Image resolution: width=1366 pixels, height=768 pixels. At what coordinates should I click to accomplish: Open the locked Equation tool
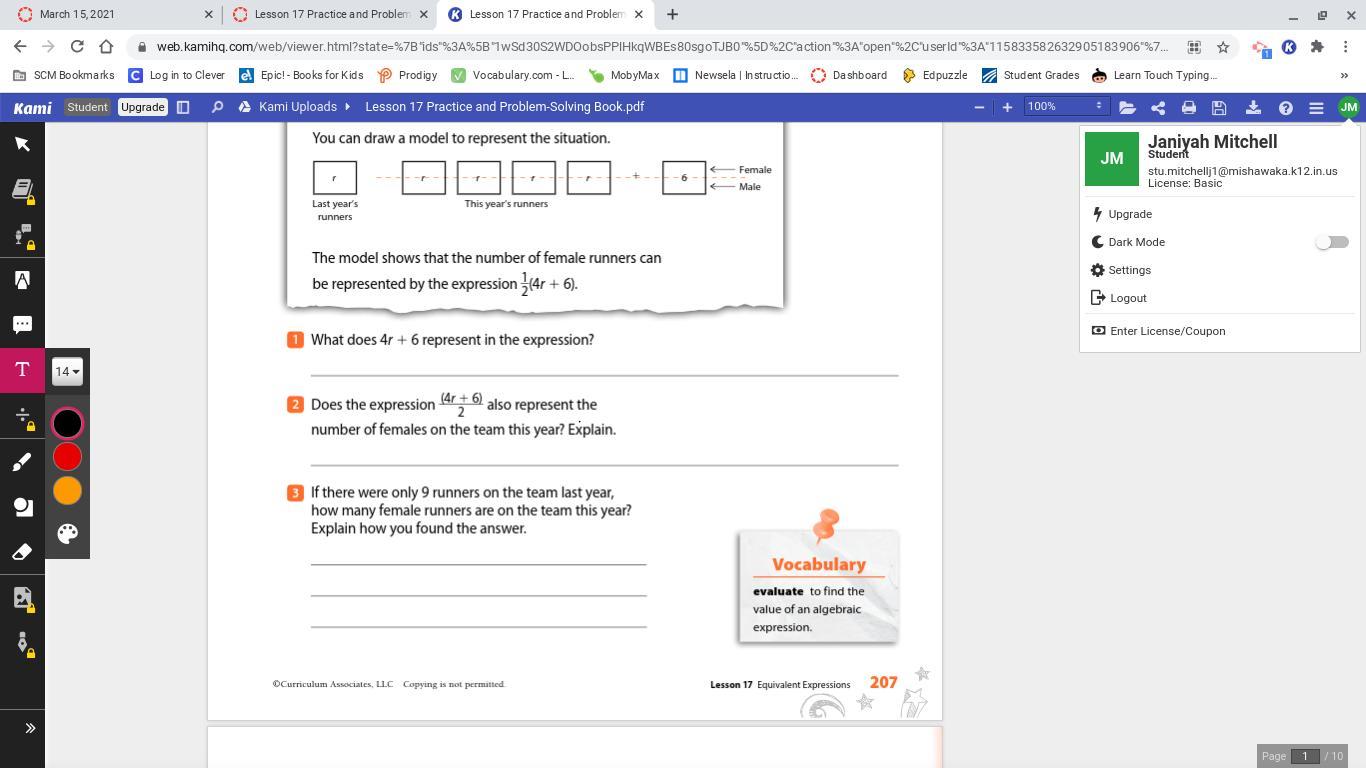22,416
